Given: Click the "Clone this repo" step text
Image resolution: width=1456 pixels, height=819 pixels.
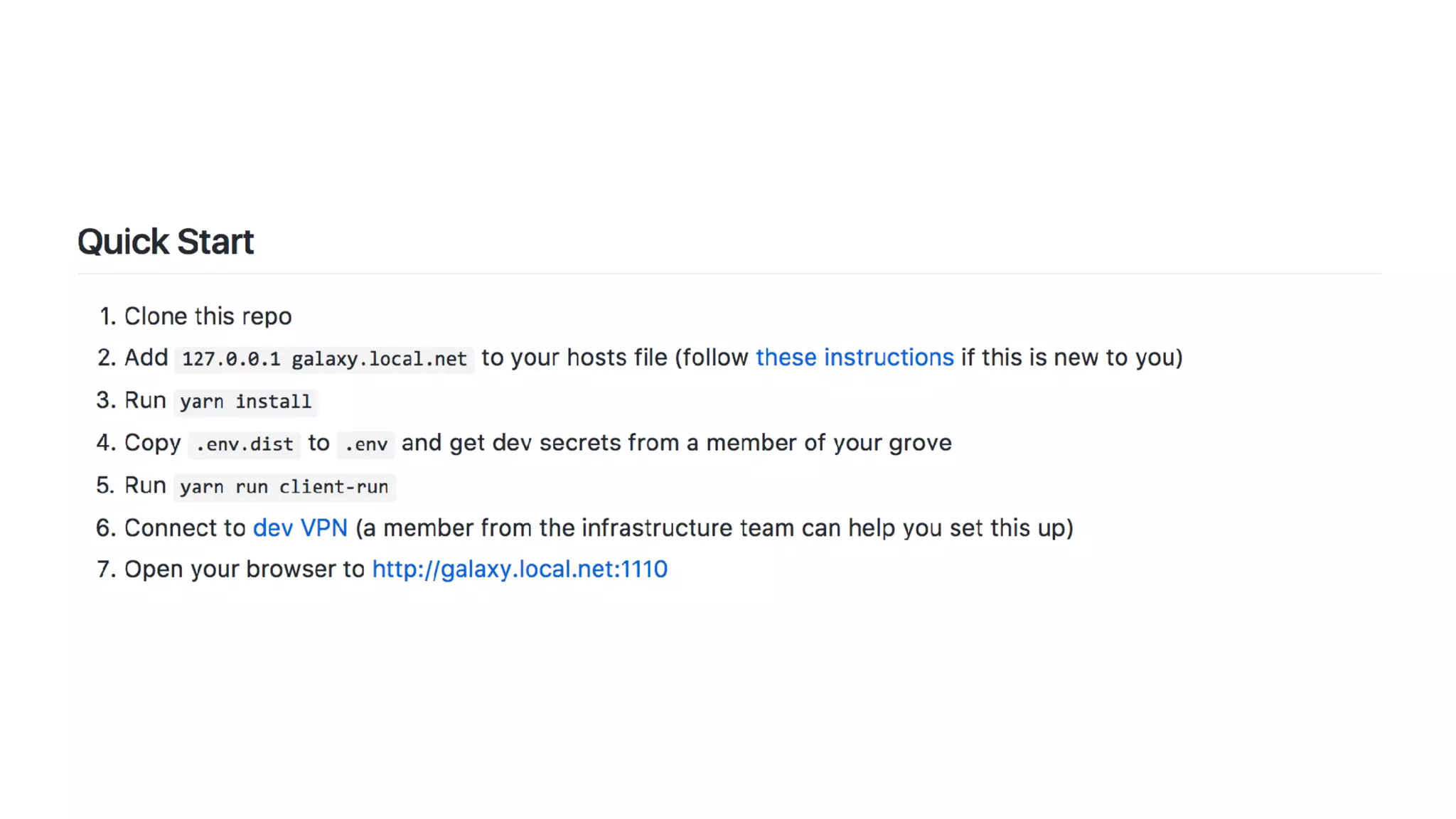Looking at the screenshot, I should [x=208, y=316].
